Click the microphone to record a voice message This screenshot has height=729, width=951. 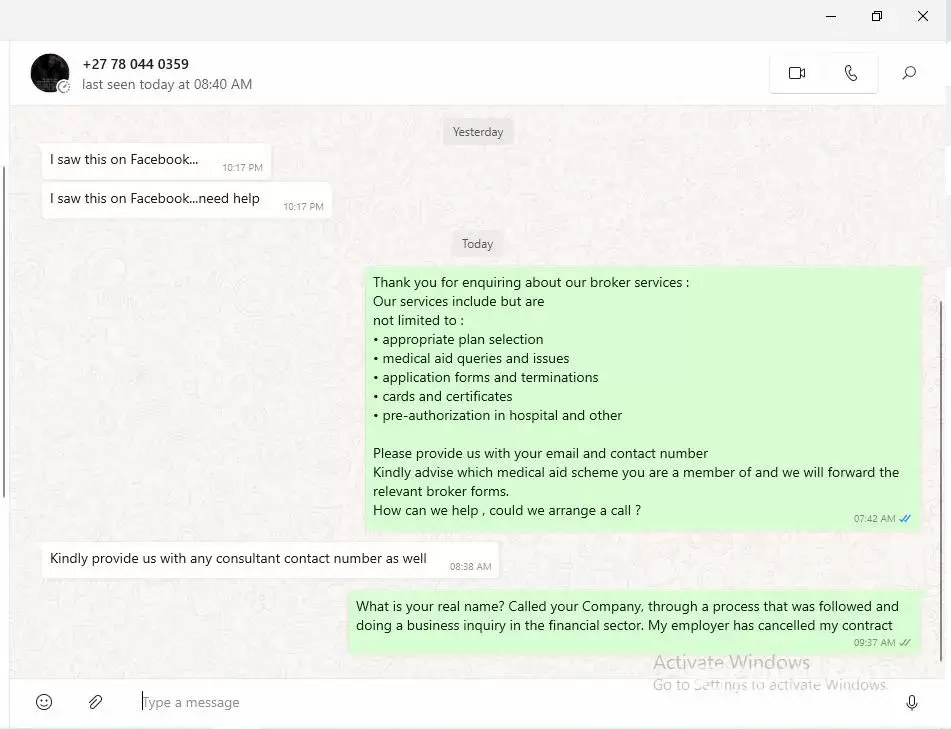911,702
